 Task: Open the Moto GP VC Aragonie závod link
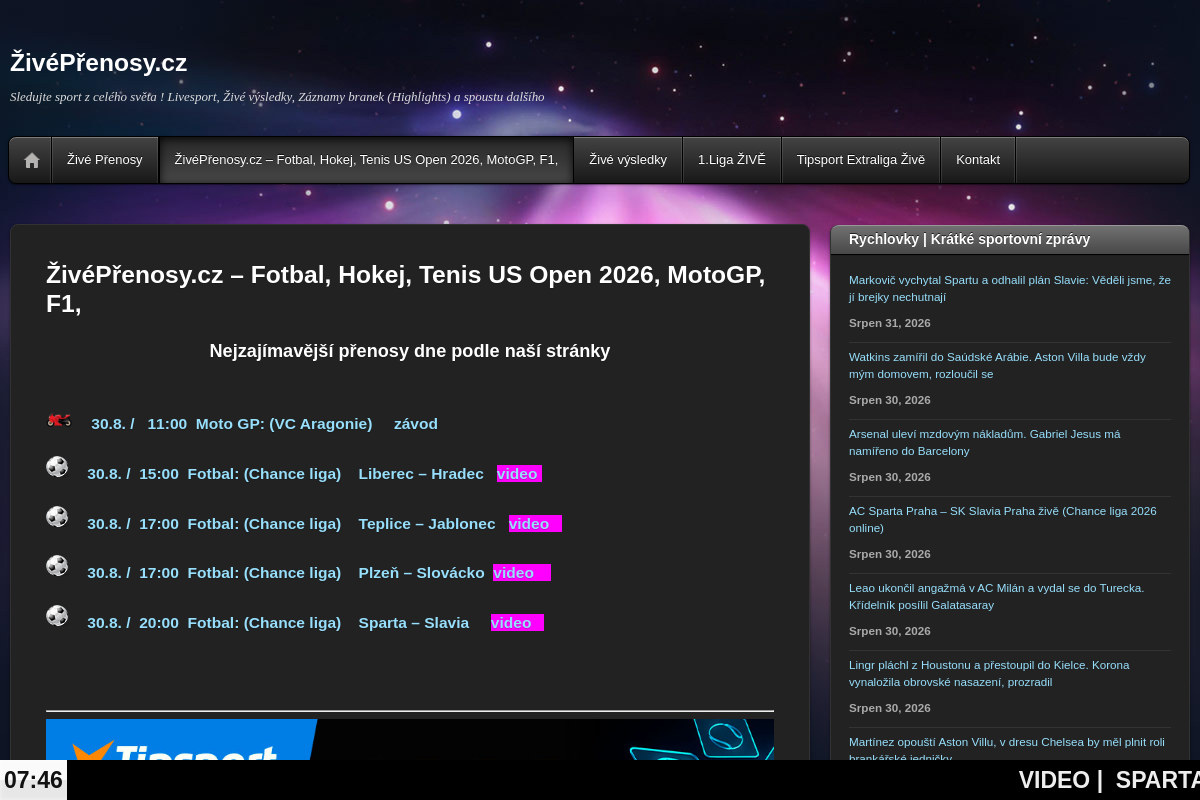(264, 424)
